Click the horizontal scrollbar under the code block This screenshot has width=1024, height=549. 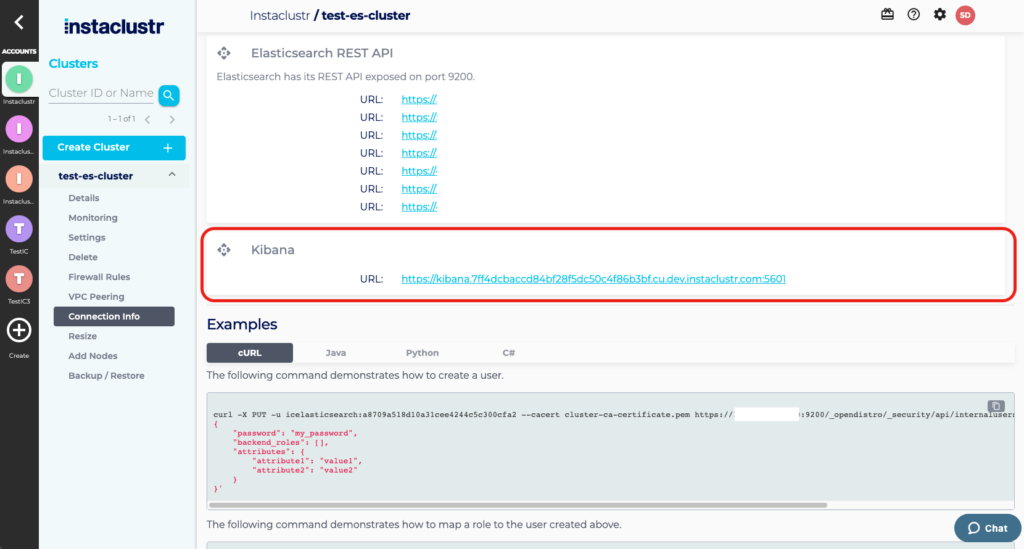pyautogui.click(x=520, y=505)
